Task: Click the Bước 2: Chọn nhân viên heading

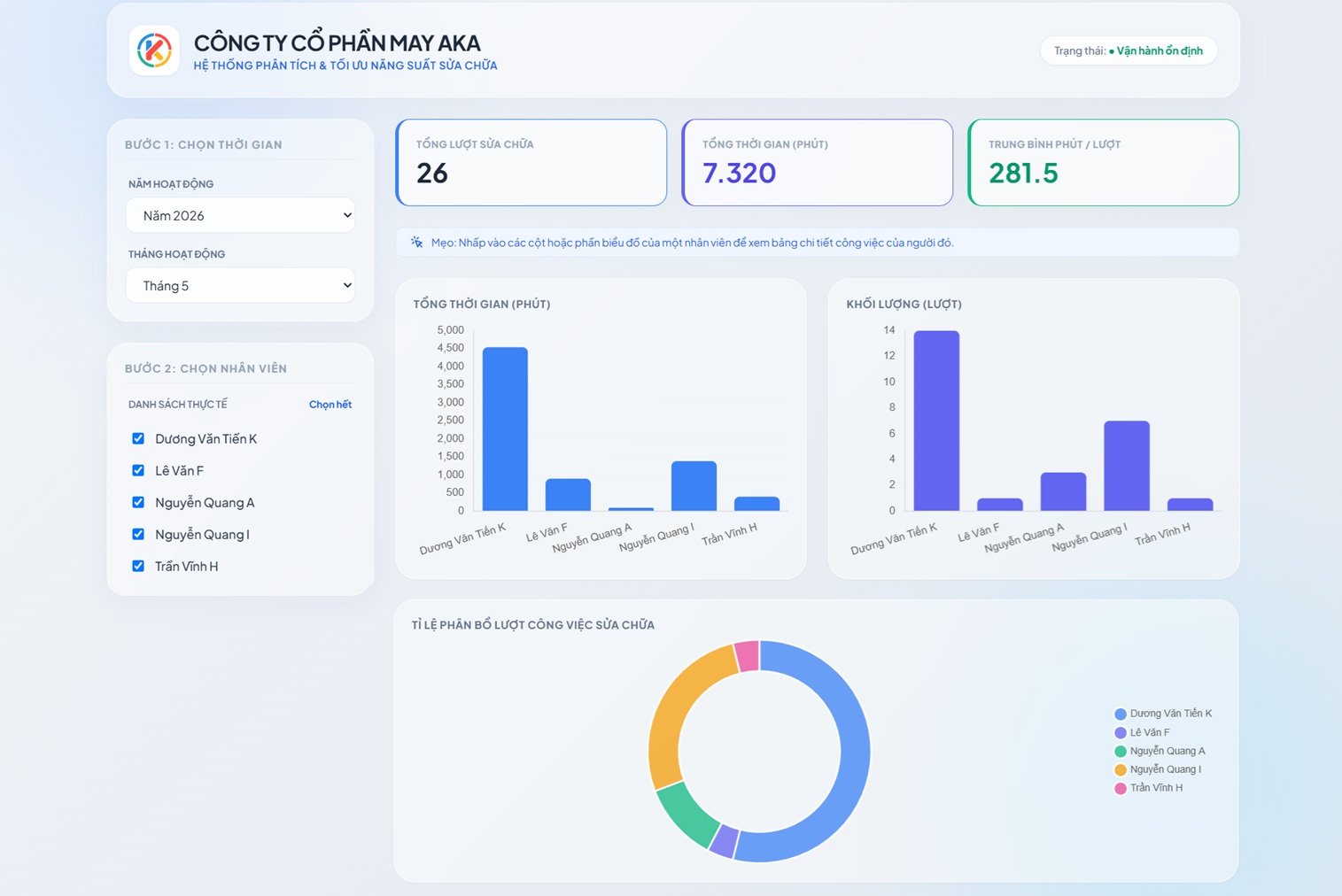Action: point(206,368)
